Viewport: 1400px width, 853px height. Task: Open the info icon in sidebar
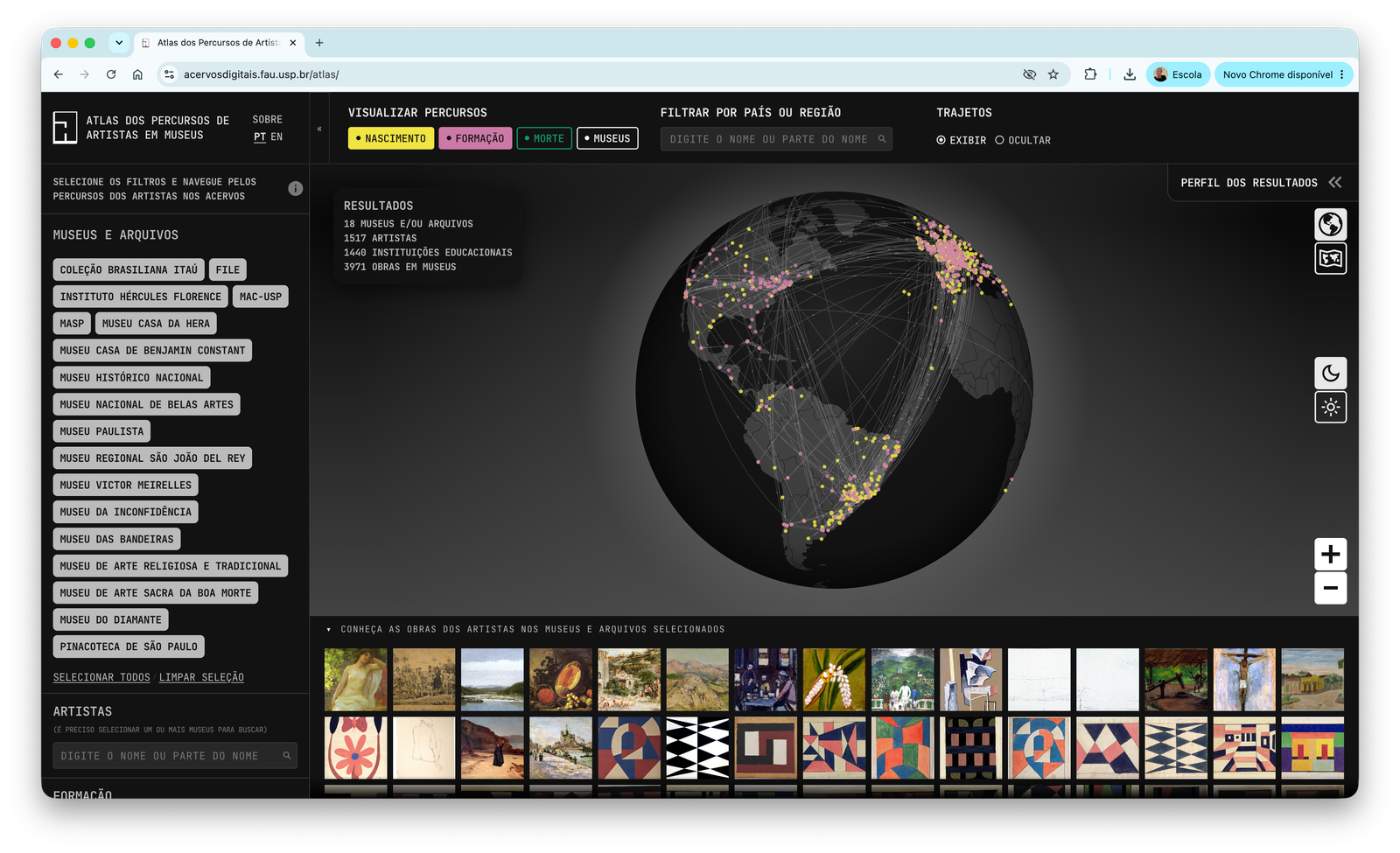pos(296,189)
